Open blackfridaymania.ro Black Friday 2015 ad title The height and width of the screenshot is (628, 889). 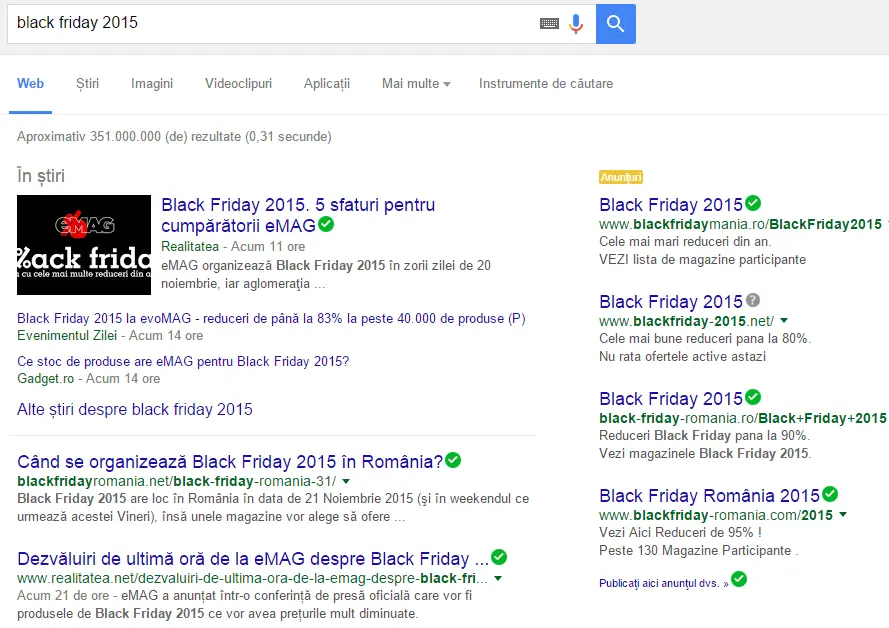(671, 205)
